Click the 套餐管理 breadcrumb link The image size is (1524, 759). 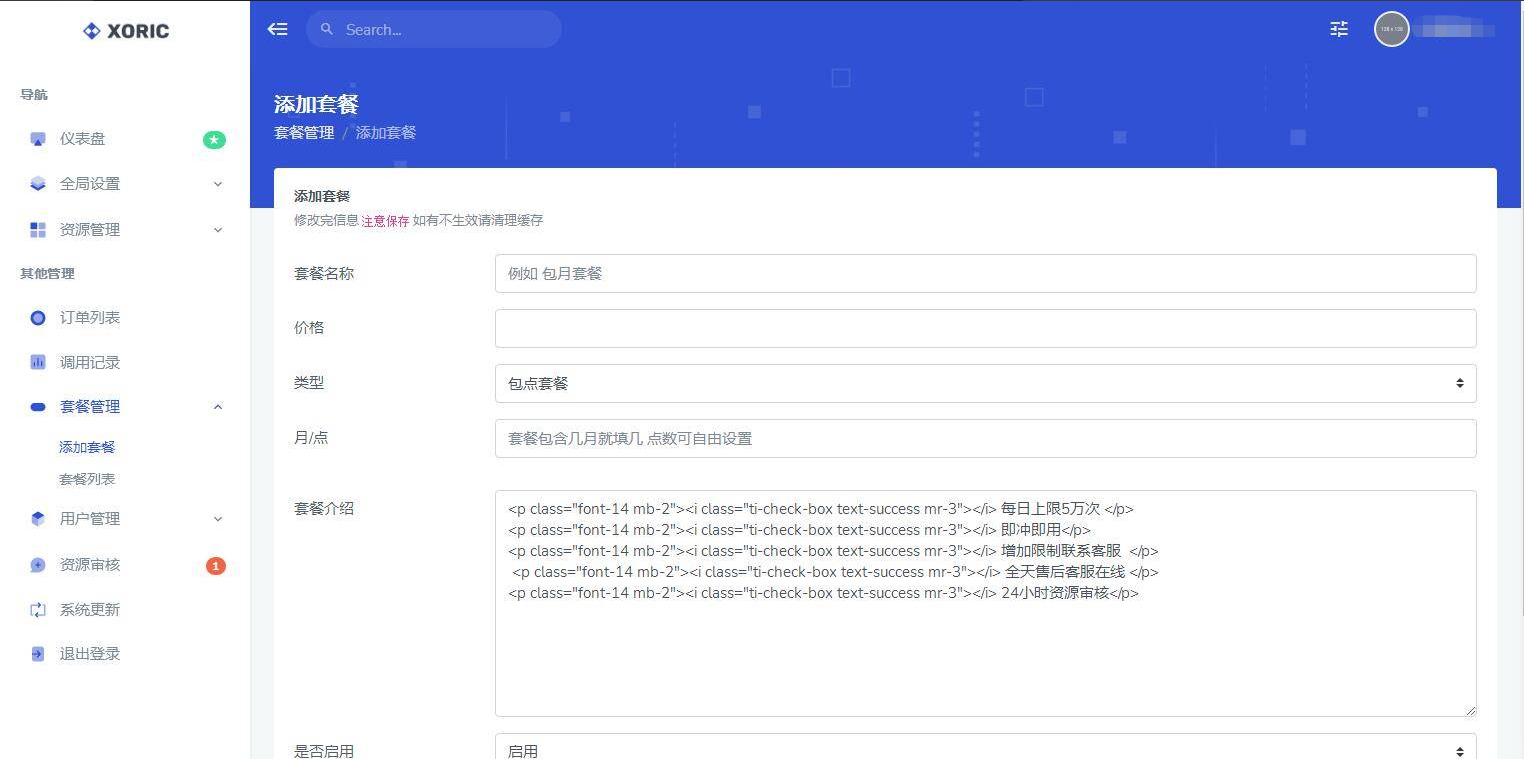(x=304, y=133)
